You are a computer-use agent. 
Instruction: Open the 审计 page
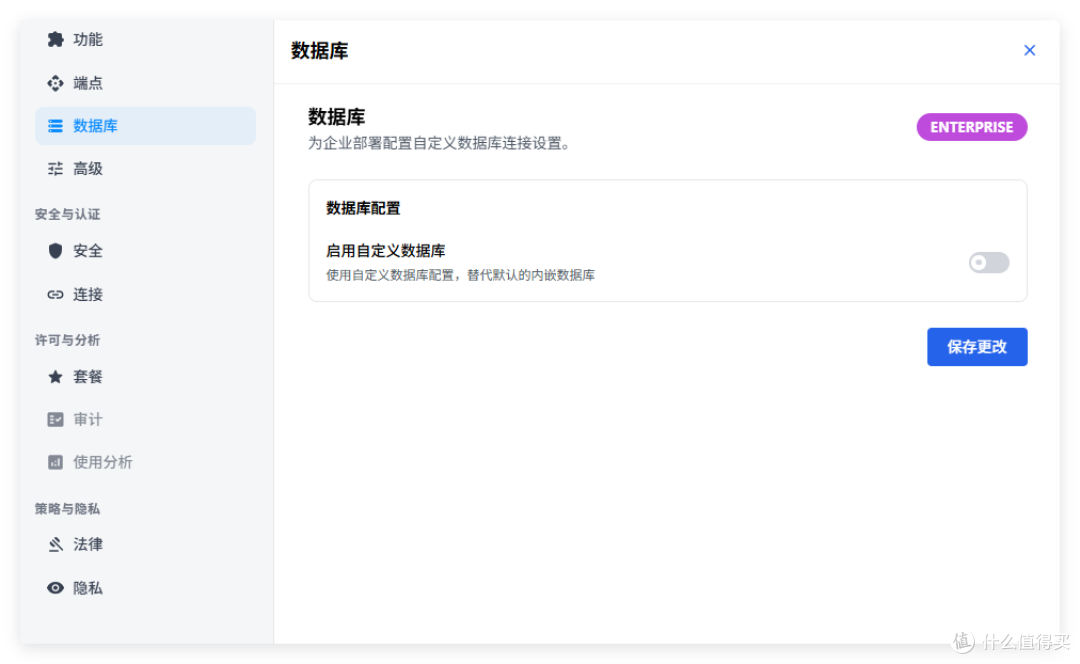145,419
